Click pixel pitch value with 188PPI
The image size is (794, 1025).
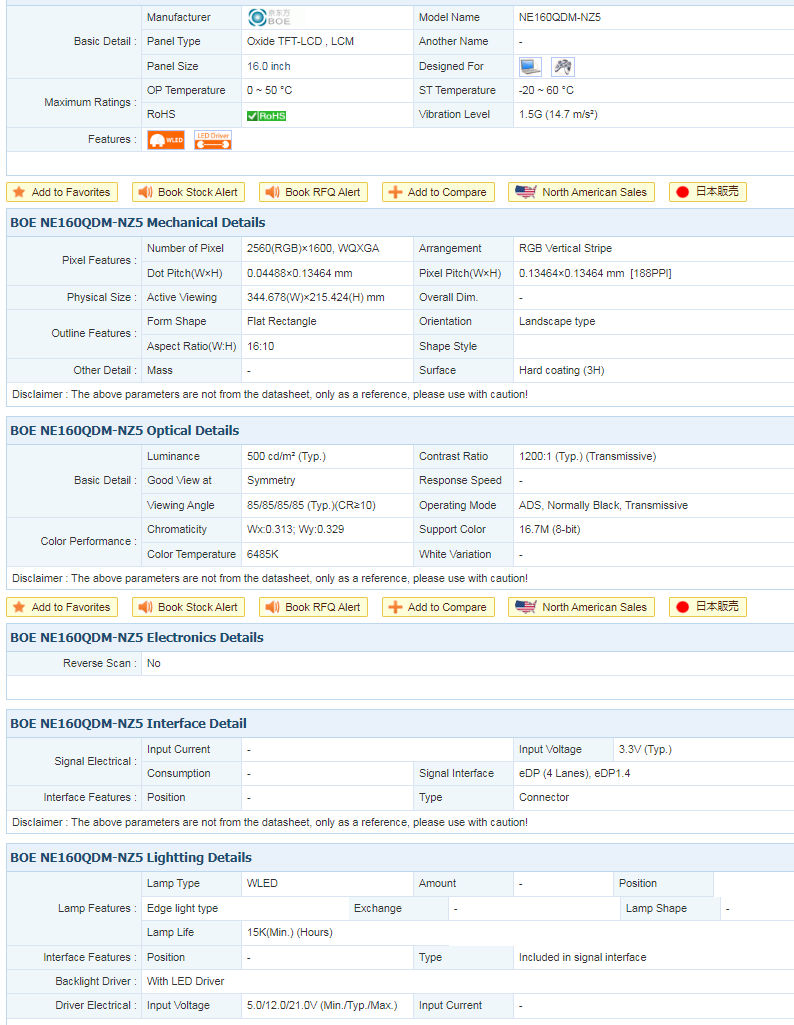(x=595, y=273)
